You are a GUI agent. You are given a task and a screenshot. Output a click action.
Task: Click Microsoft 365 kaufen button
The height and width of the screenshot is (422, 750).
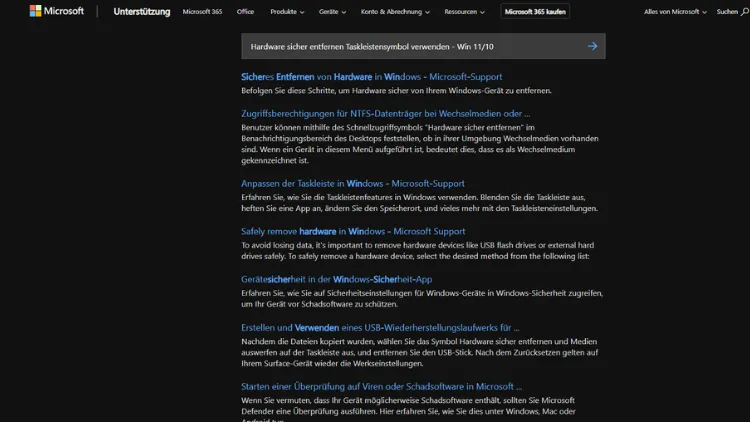(535, 11)
